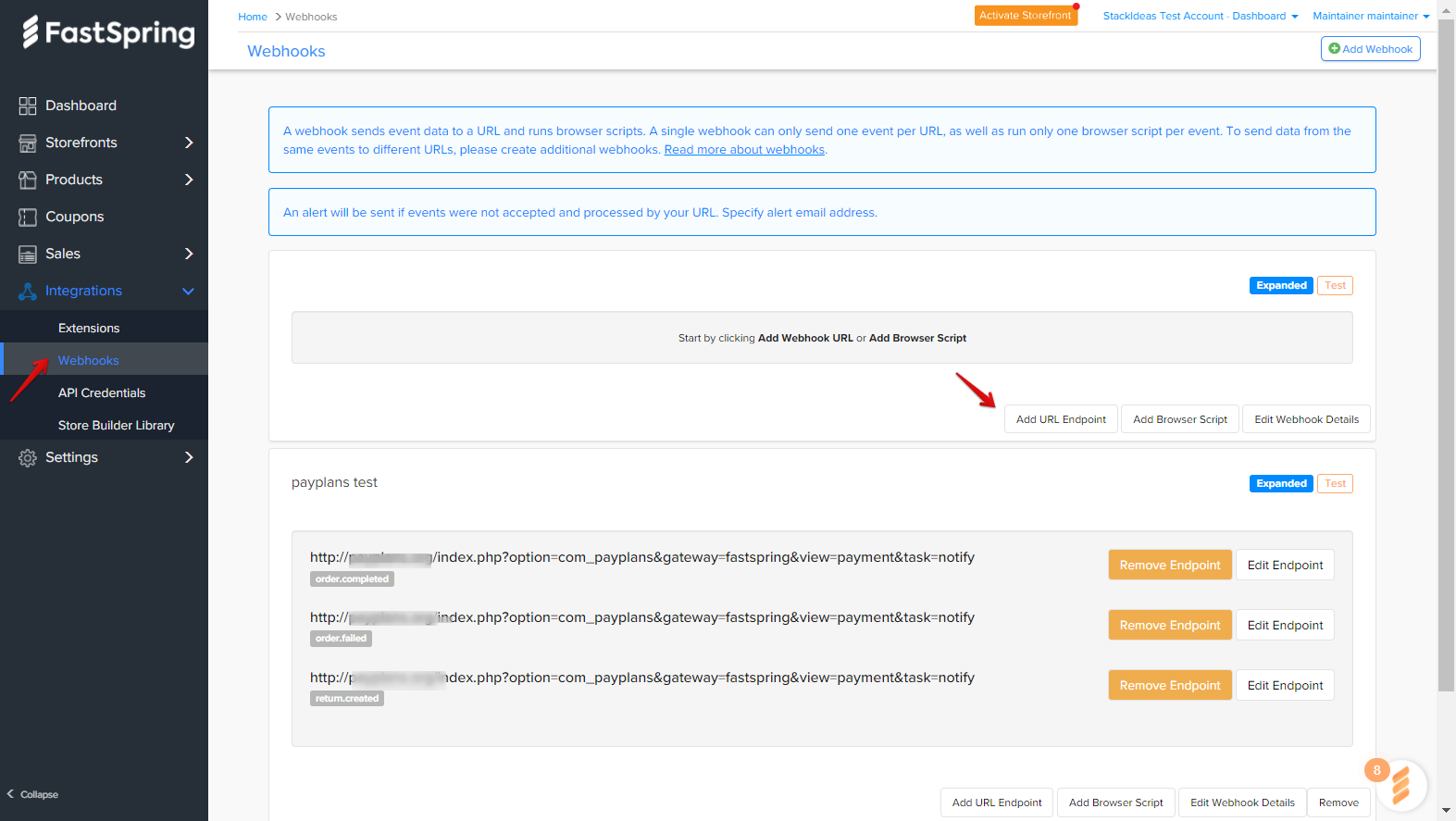Select API Credentials under Integrations
The image size is (1456, 821).
point(104,392)
